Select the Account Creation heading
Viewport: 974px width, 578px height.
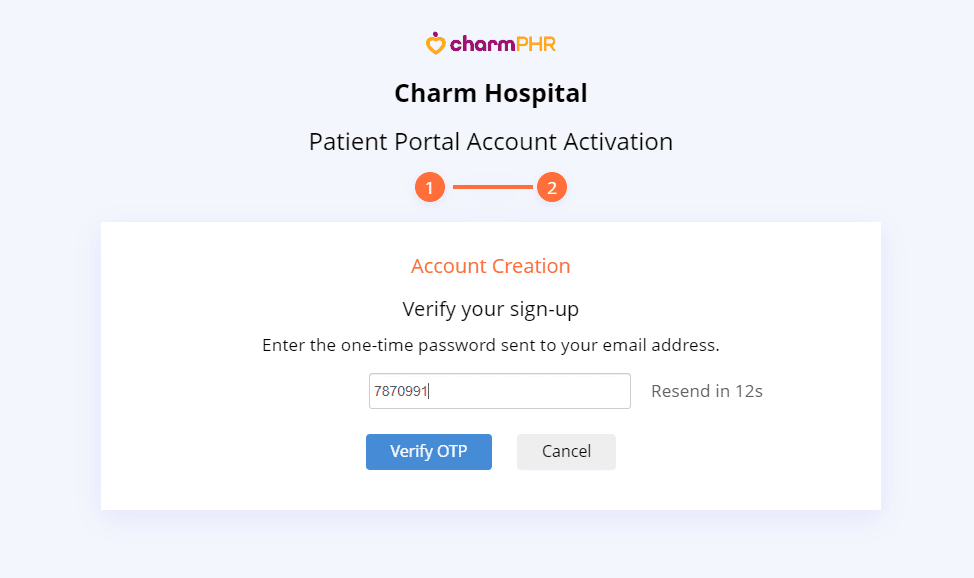click(490, 266)
